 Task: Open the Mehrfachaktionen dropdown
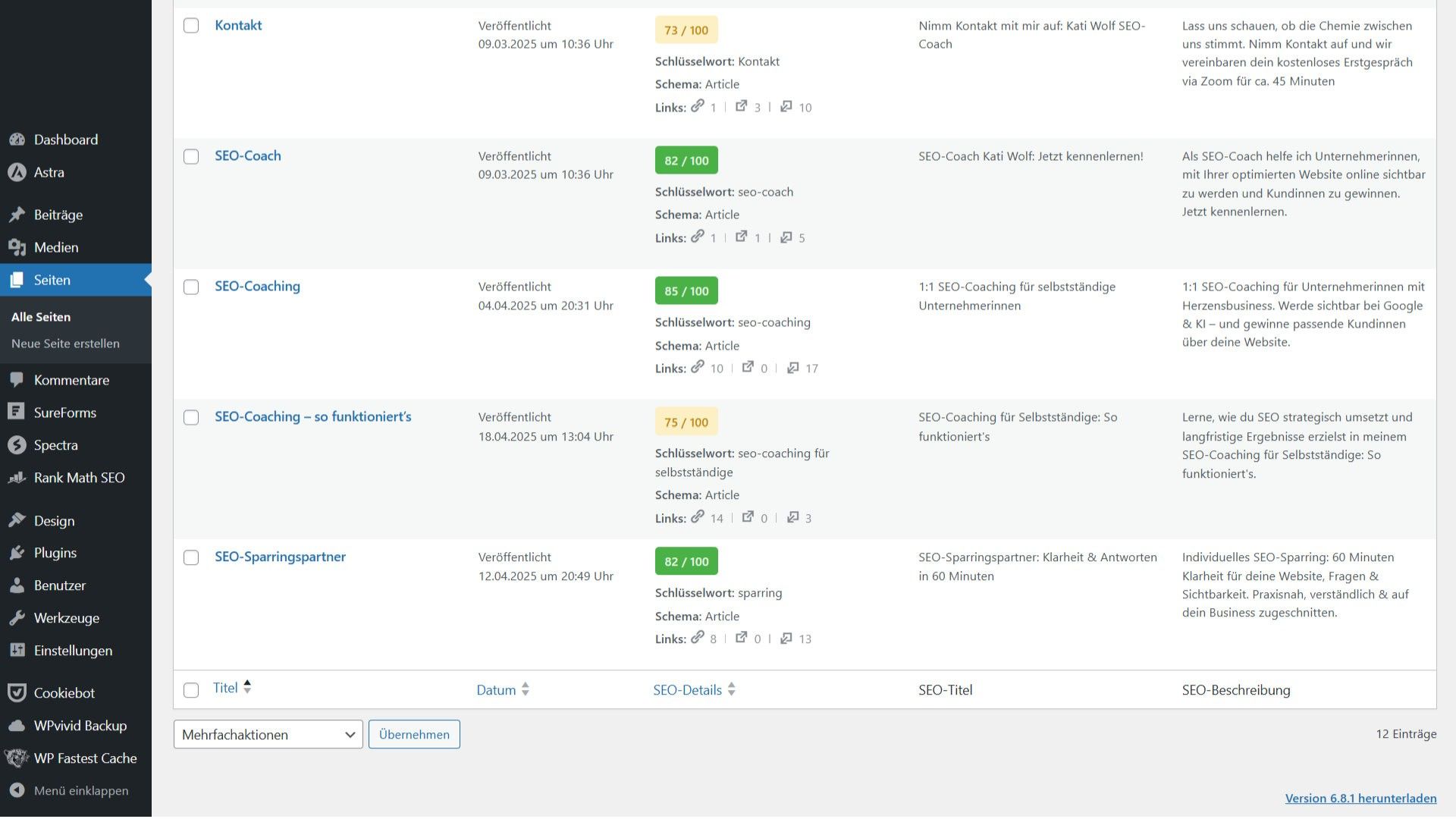[268, 734]
